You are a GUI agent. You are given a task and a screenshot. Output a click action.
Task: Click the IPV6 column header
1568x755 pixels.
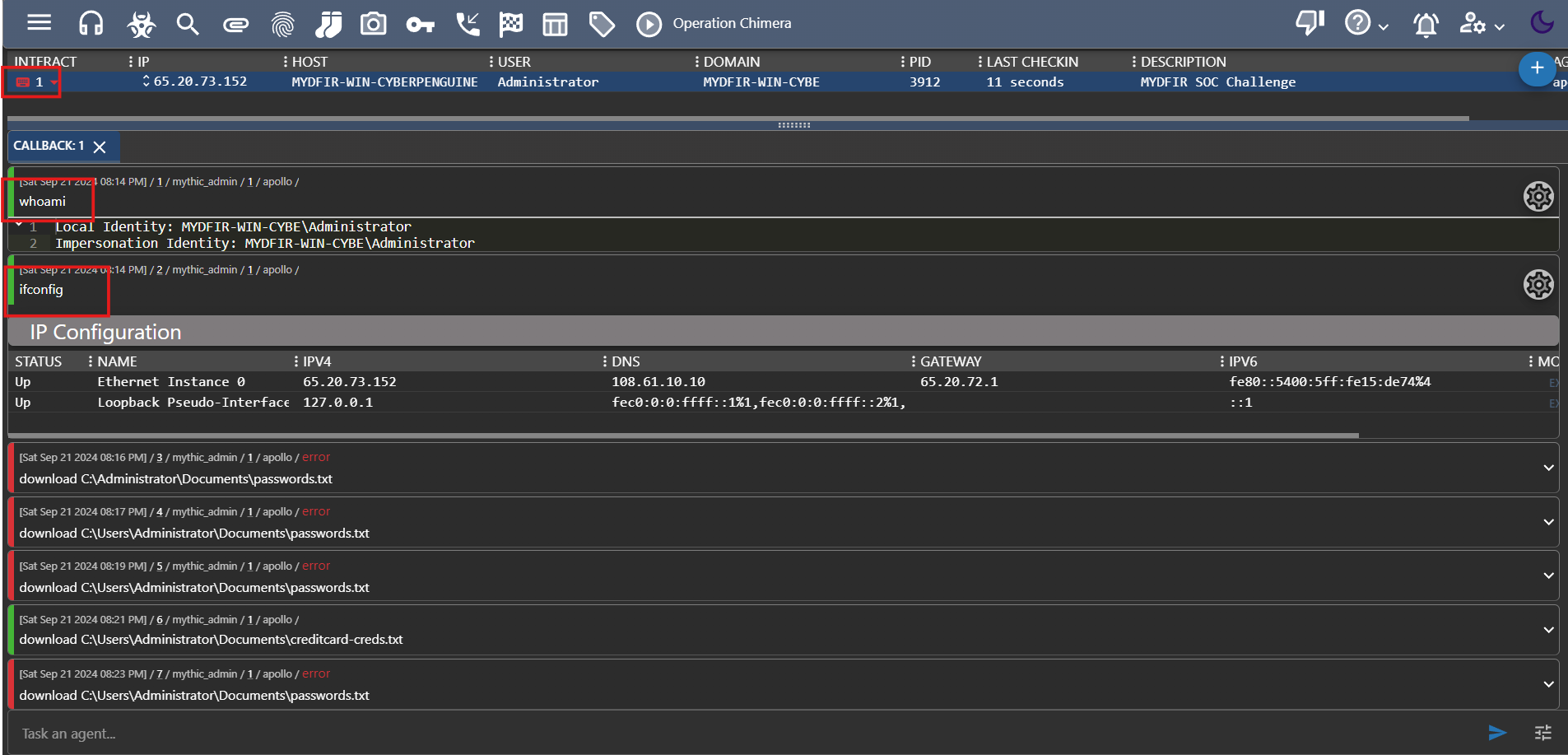click(x=1243, y=361)
